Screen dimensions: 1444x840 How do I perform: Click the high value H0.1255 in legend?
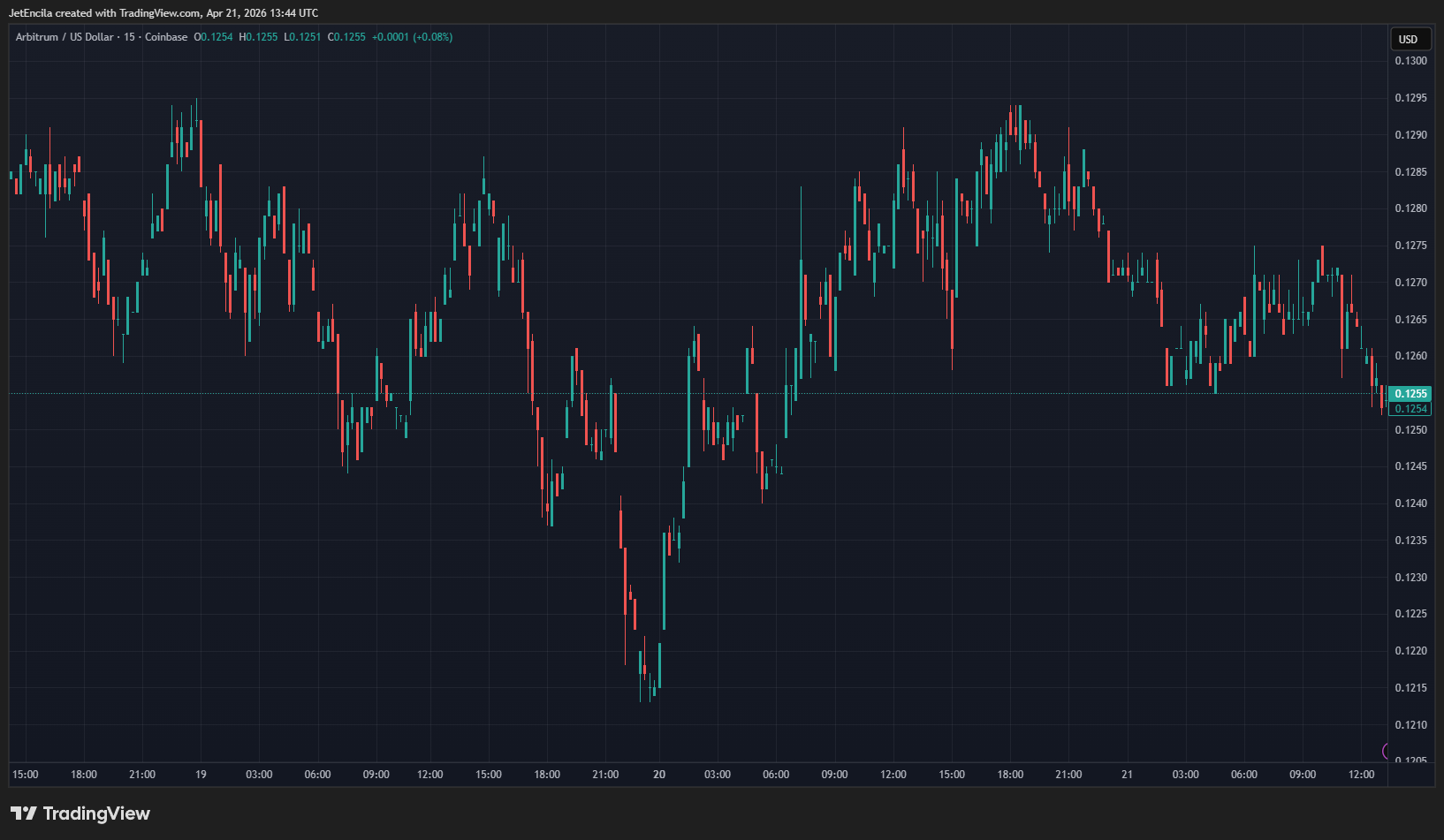pos(258,37)
